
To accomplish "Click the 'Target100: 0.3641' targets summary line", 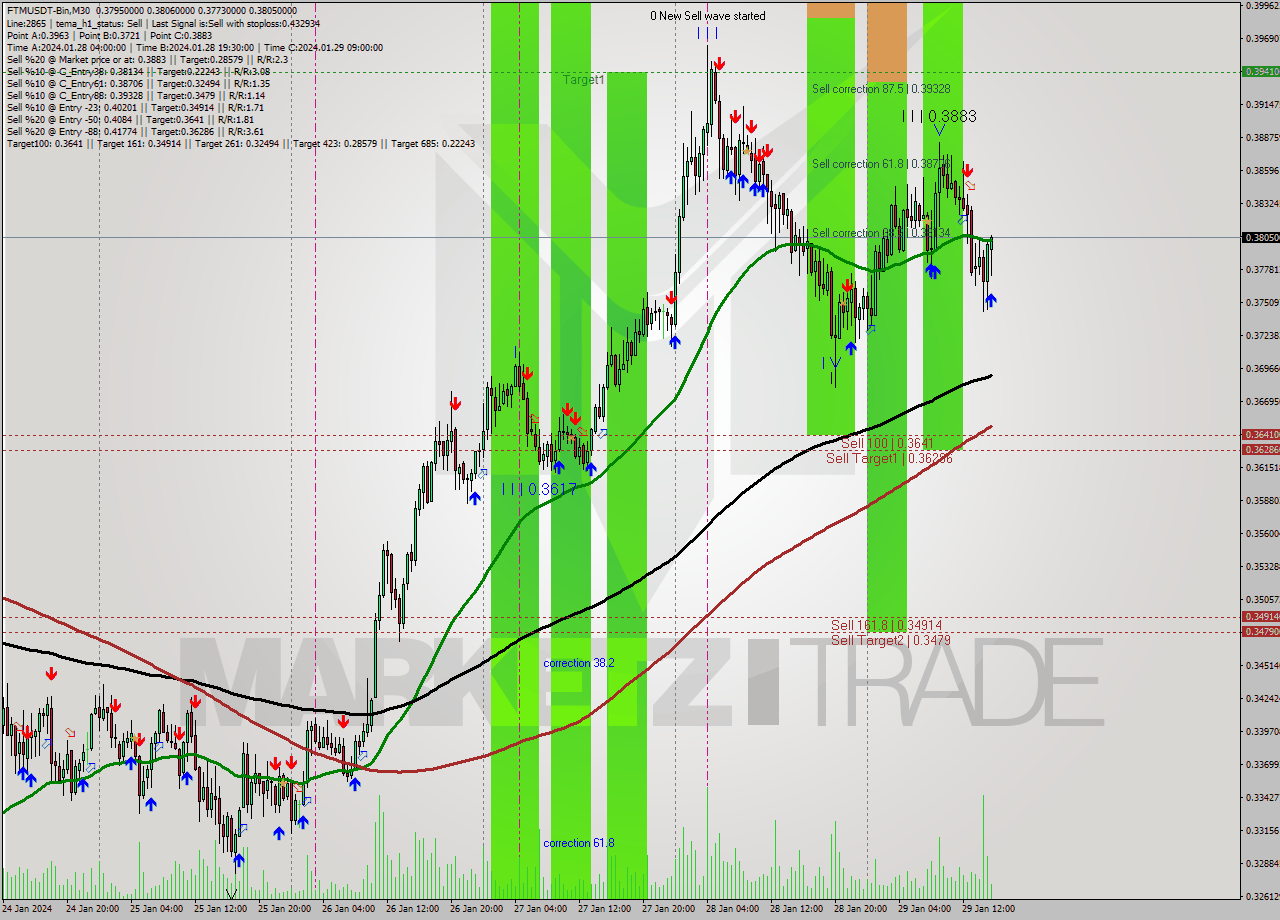I will tap(240, 143).
